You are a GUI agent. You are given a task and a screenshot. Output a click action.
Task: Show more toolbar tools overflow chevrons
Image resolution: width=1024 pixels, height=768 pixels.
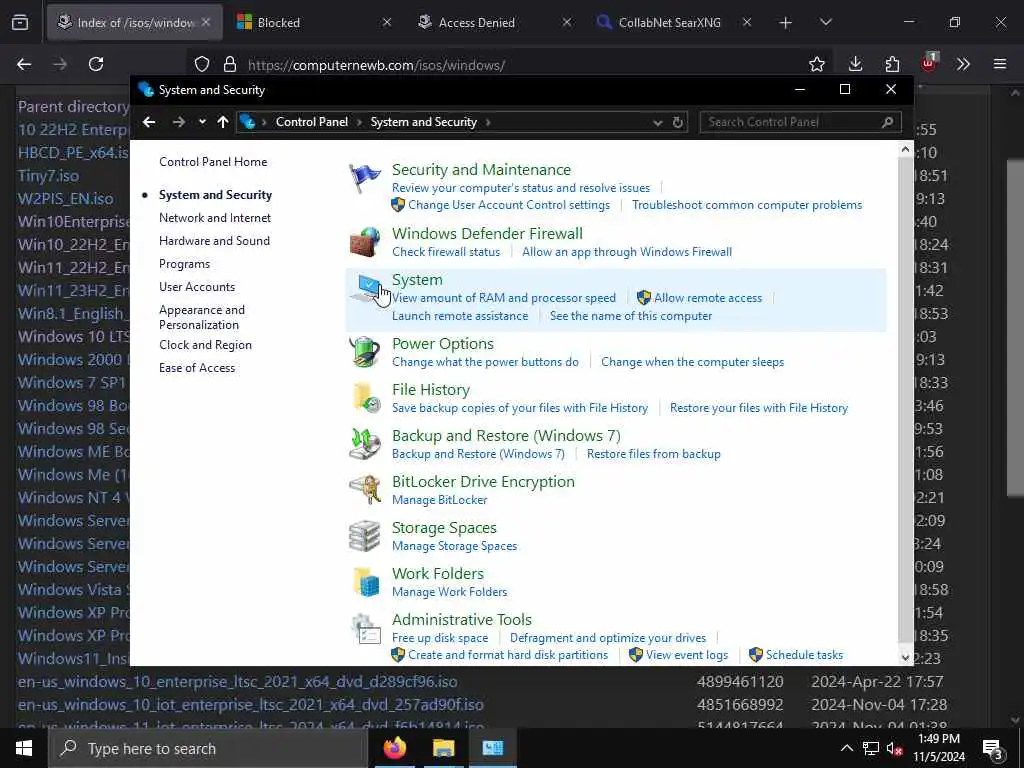[x=963, y=64]
